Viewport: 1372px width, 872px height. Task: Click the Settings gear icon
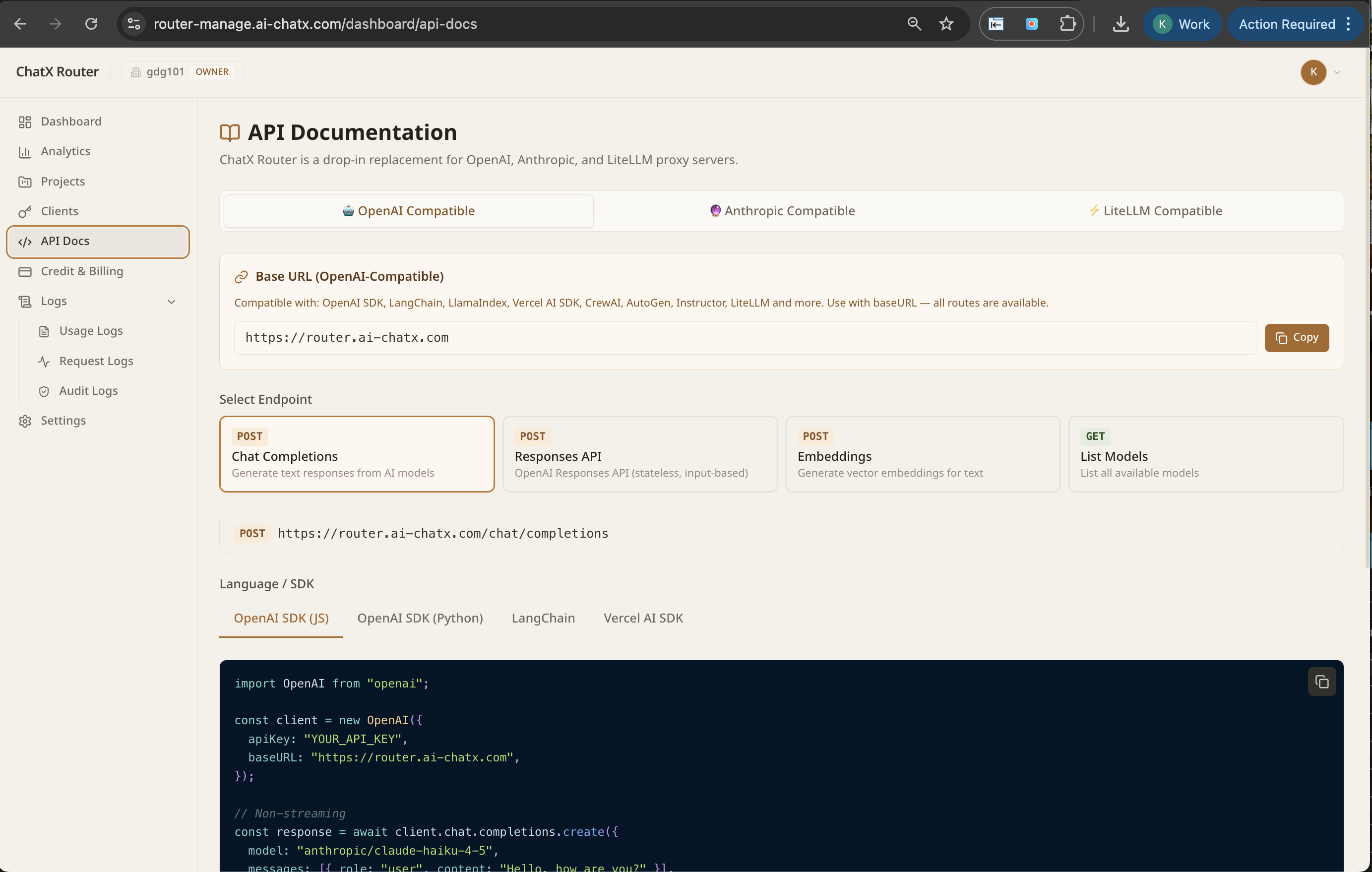pyautogui.click(x=24, y=421)
